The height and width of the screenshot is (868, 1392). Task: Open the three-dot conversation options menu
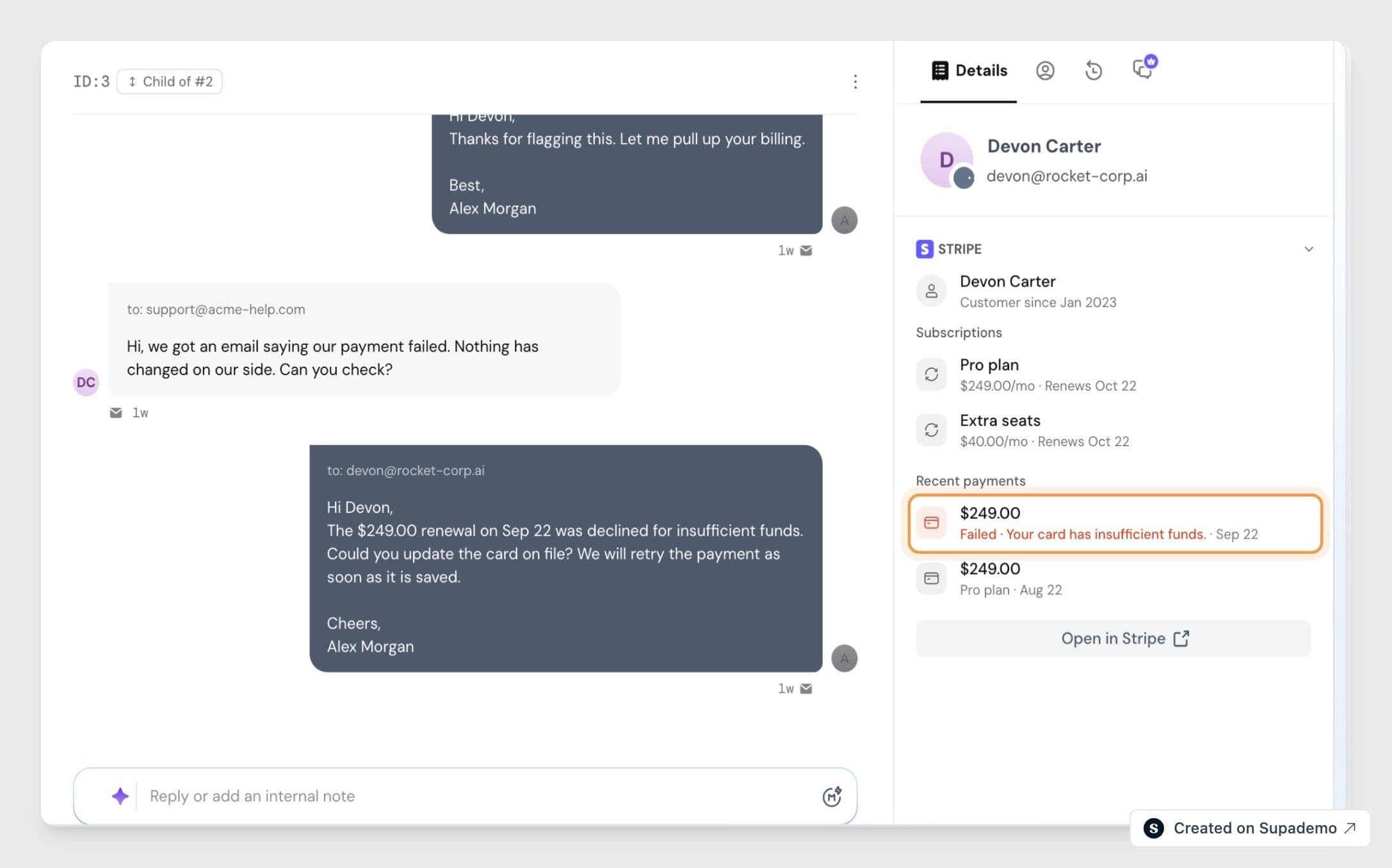pyautogui.click(x=855, y=81)
